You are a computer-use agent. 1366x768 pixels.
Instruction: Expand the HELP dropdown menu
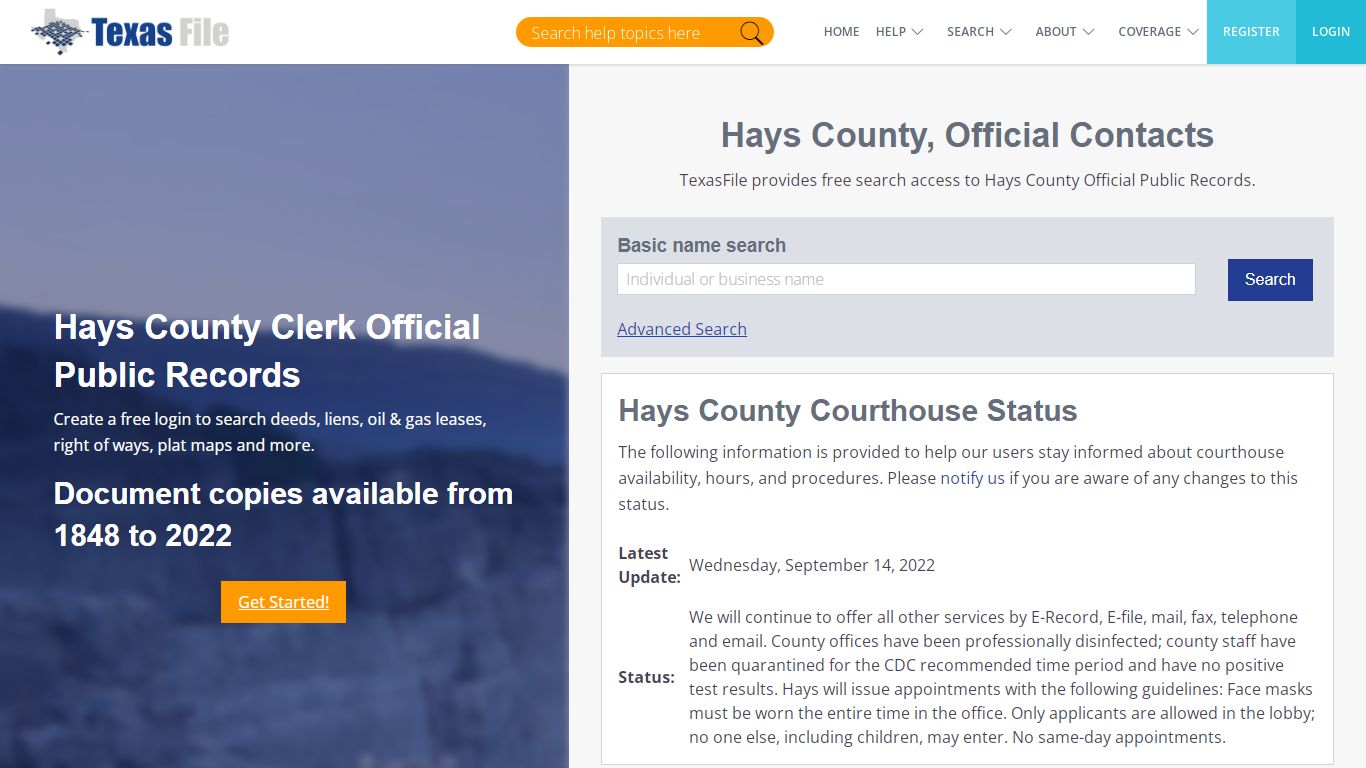899,32
